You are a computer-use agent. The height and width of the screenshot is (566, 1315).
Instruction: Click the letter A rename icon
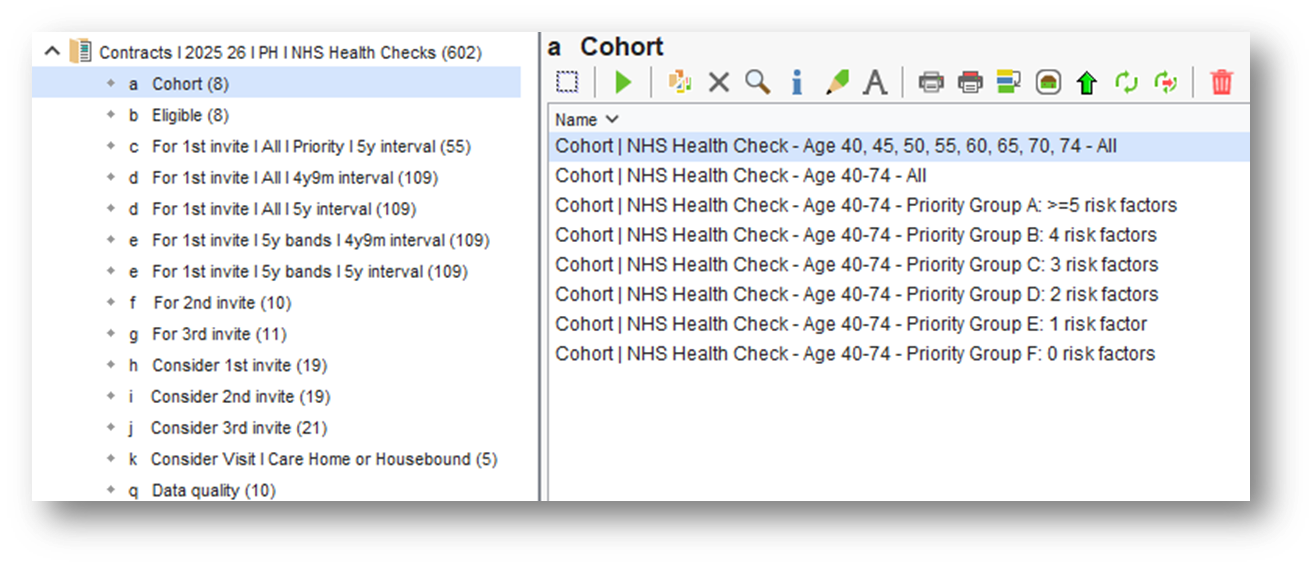tap(875, 82)
